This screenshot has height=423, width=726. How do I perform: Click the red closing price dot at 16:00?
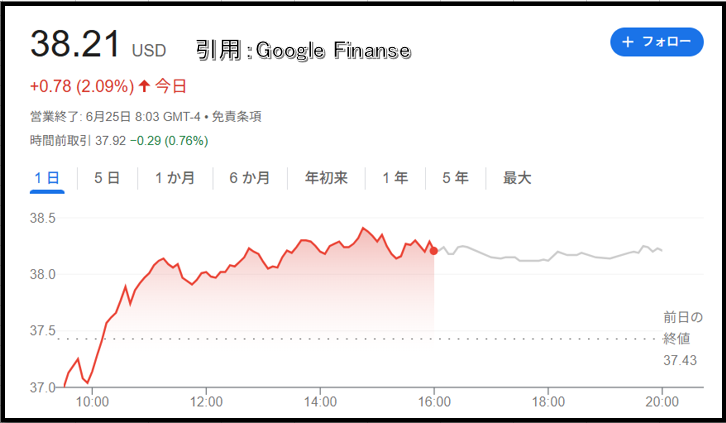[x=434, y=251]
